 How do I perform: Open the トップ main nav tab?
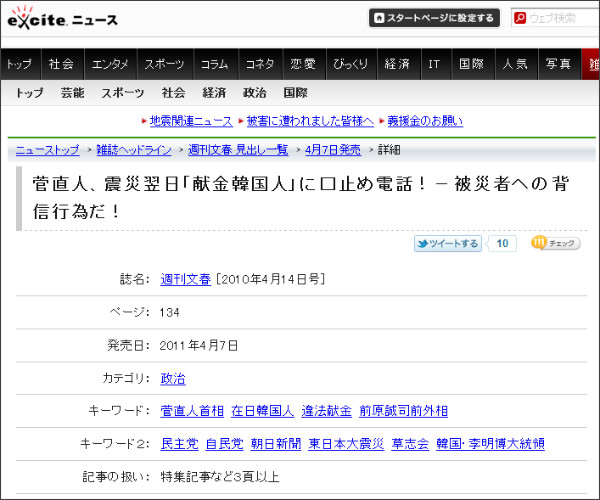pos(20,64)
